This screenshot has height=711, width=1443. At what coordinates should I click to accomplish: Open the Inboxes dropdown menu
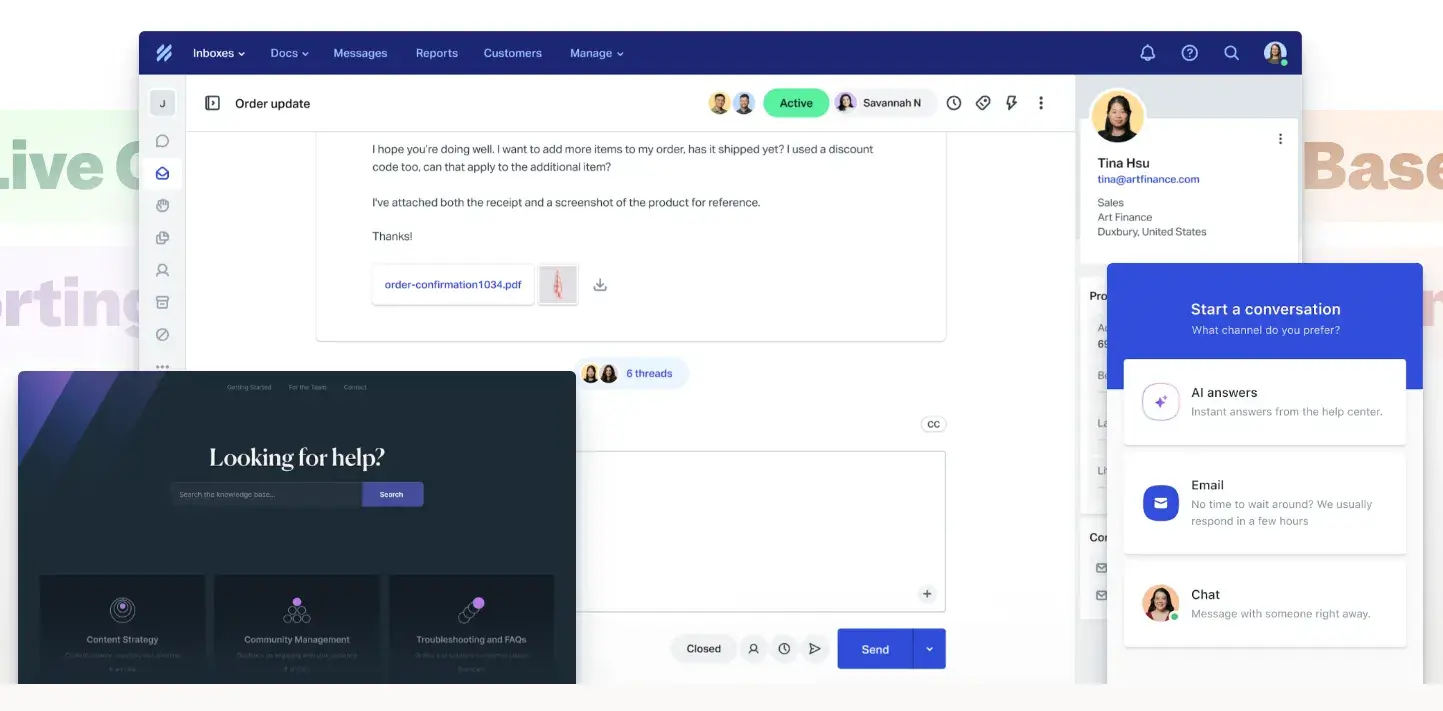click(x=217, y=52)
